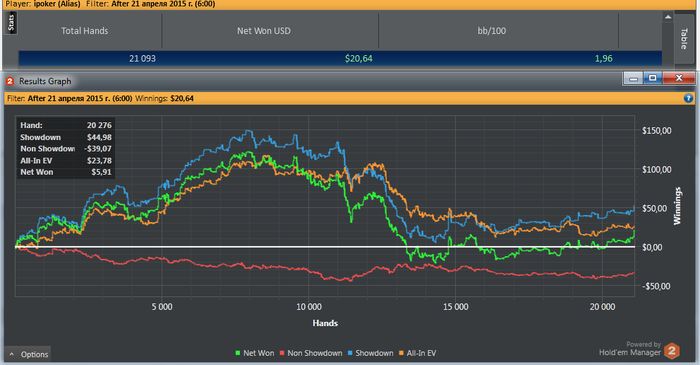
Task: Click the Results Graph window icon
Action: tap(10, 81)
